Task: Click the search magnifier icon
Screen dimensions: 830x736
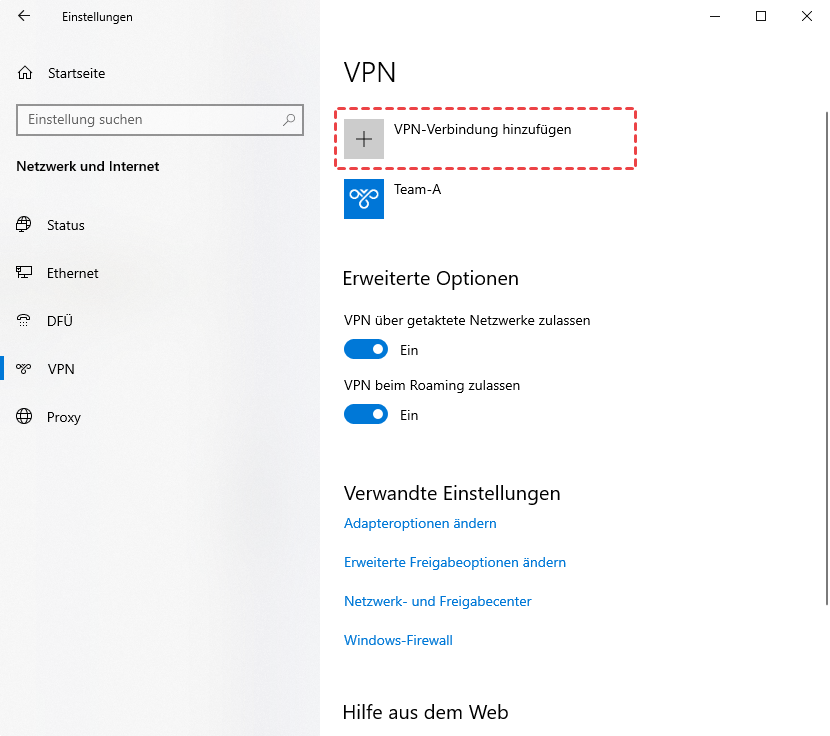Action: click(x=289, y=120)
